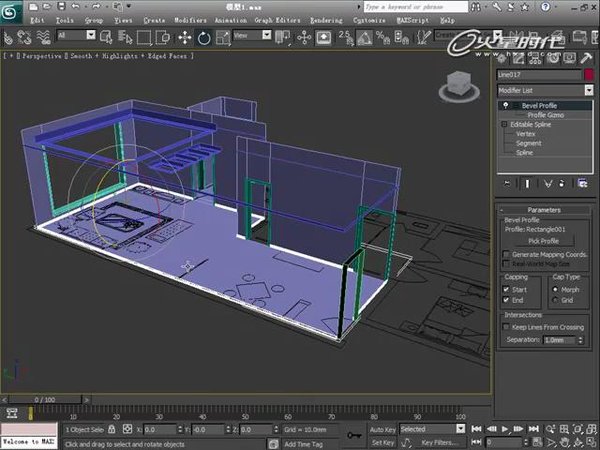This screenshot has height=450, width=600.
Task: Click the Configure Modifier Sets icon
Action: pyautogui.click(x=583, y=183)
